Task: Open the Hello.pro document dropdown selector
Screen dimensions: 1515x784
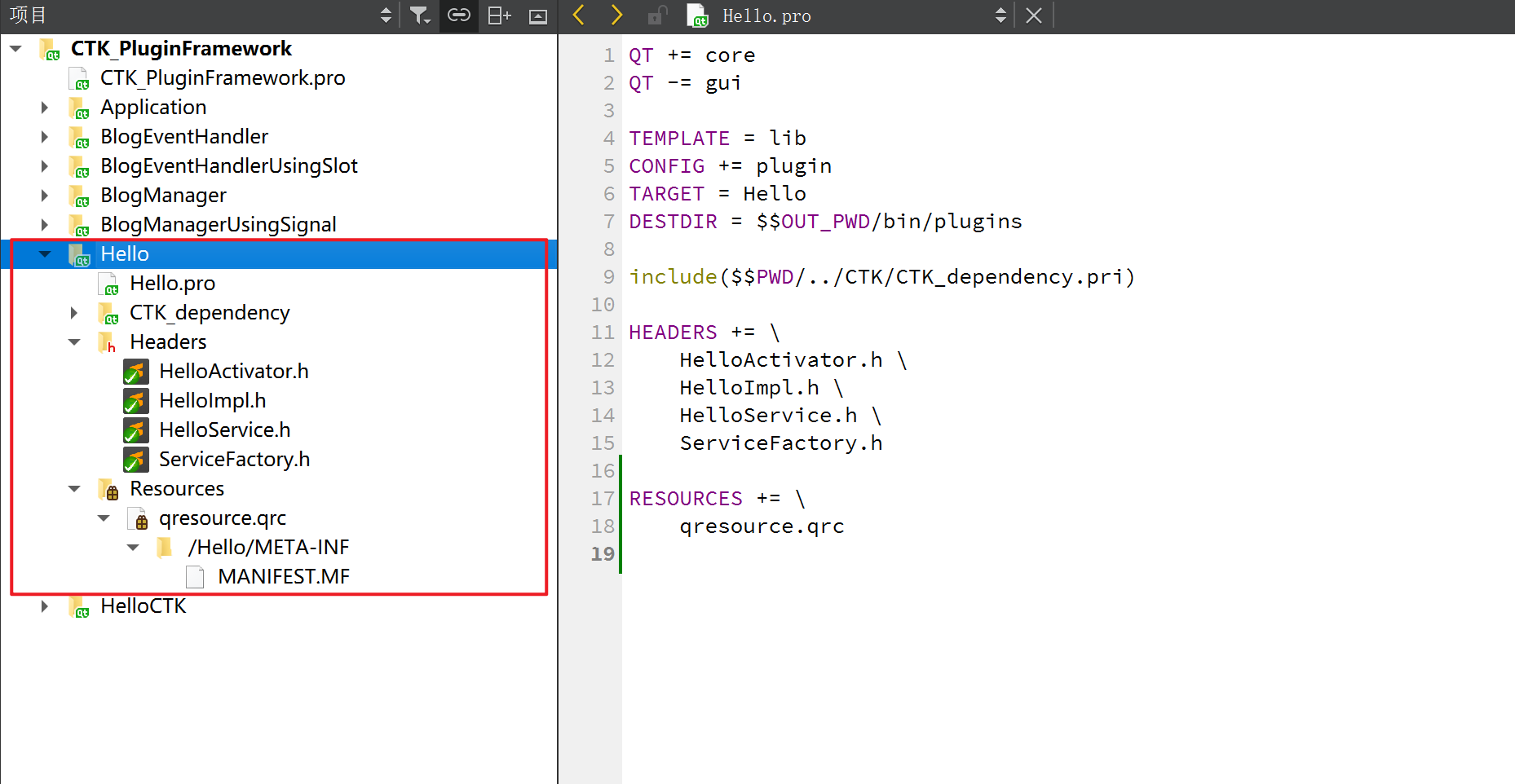Action: click(x=1000, y=15)
